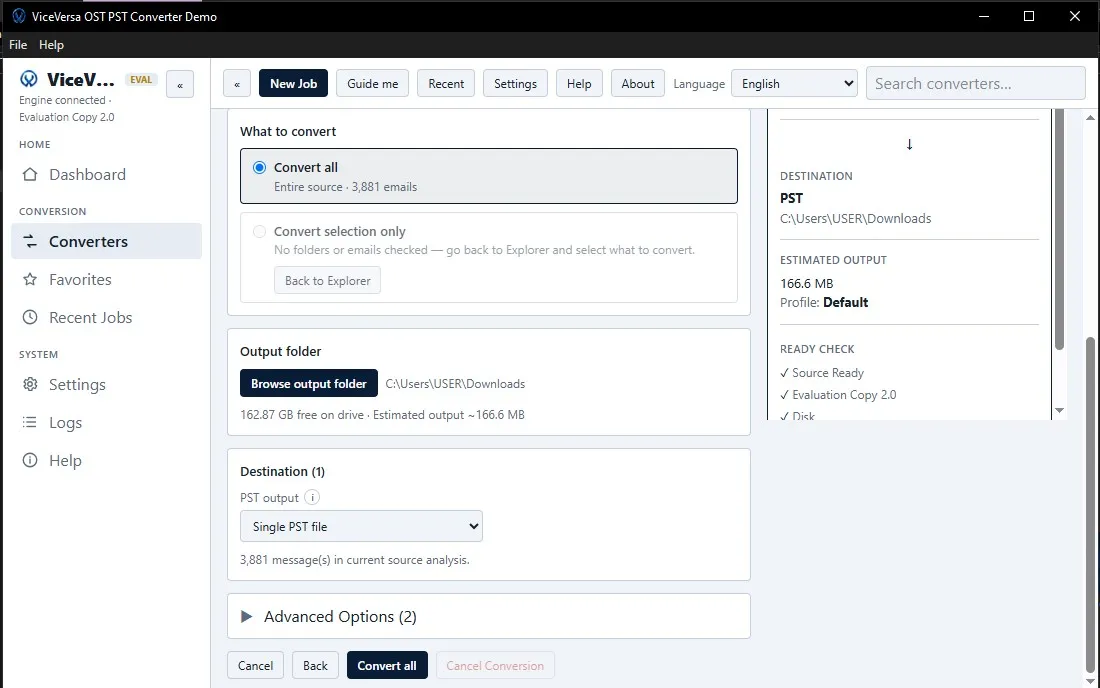
Task: Click 'Profile: Default' text
Action: [824, 302]
